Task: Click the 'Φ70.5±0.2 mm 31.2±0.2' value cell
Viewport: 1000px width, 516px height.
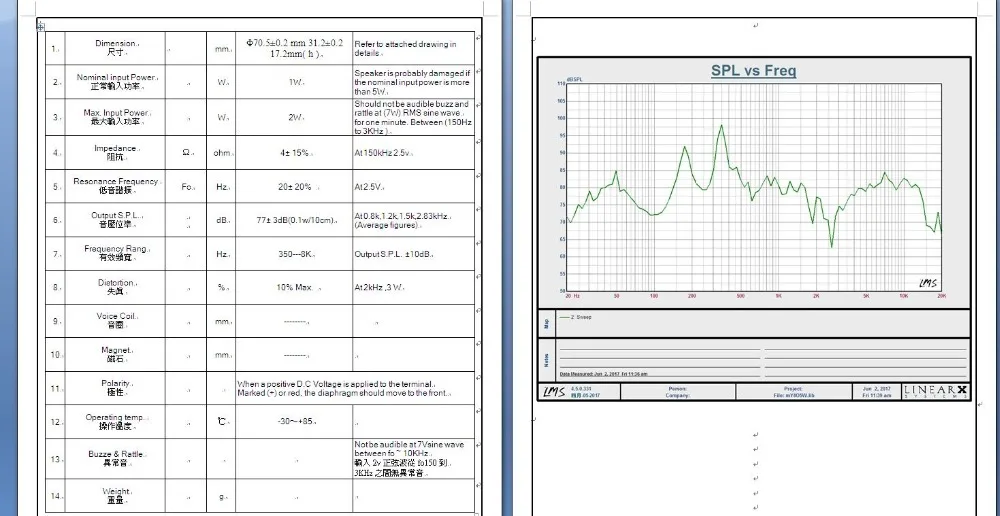Action: (x=294, y=48)
